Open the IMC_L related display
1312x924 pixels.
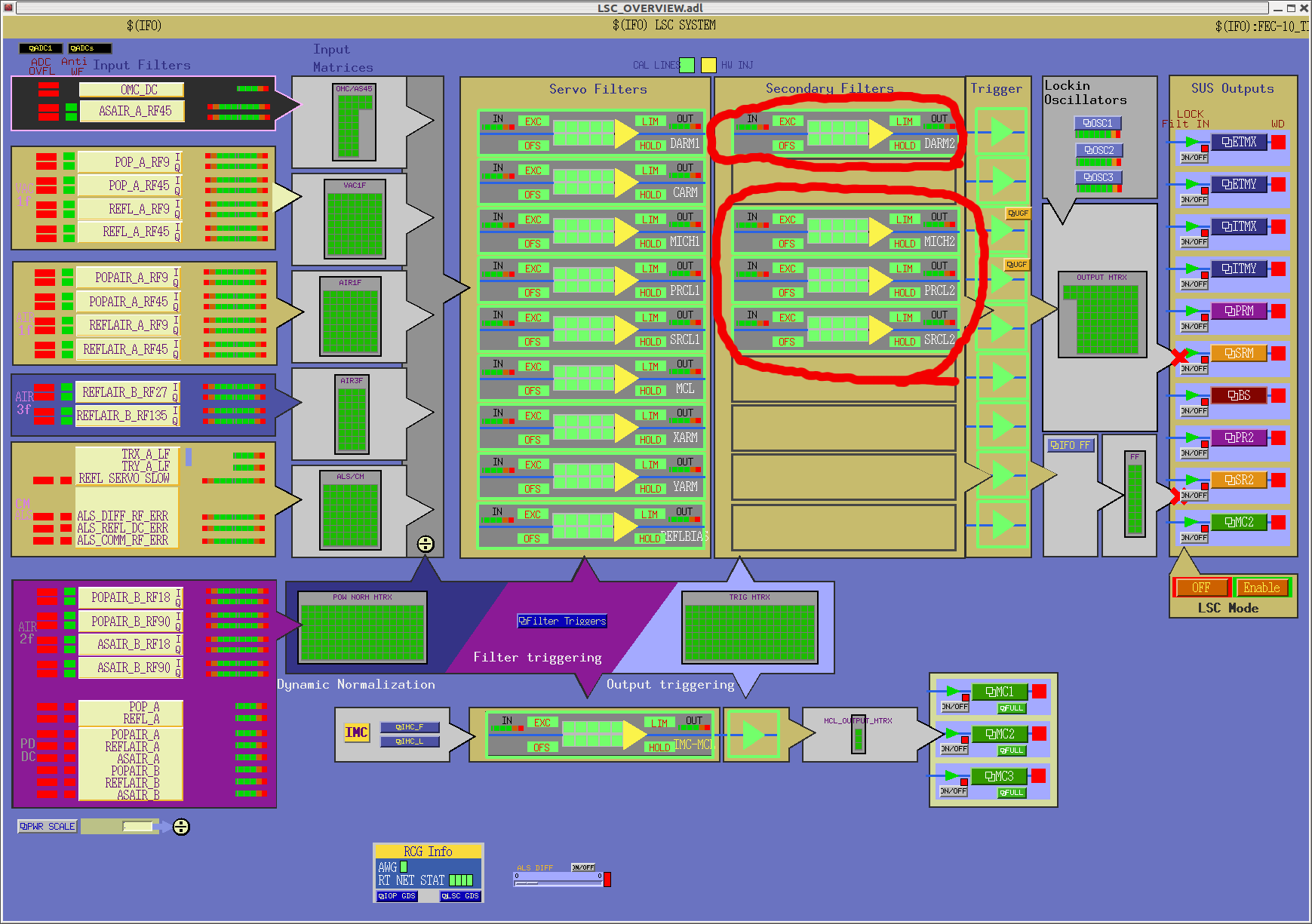coord(410,741)
